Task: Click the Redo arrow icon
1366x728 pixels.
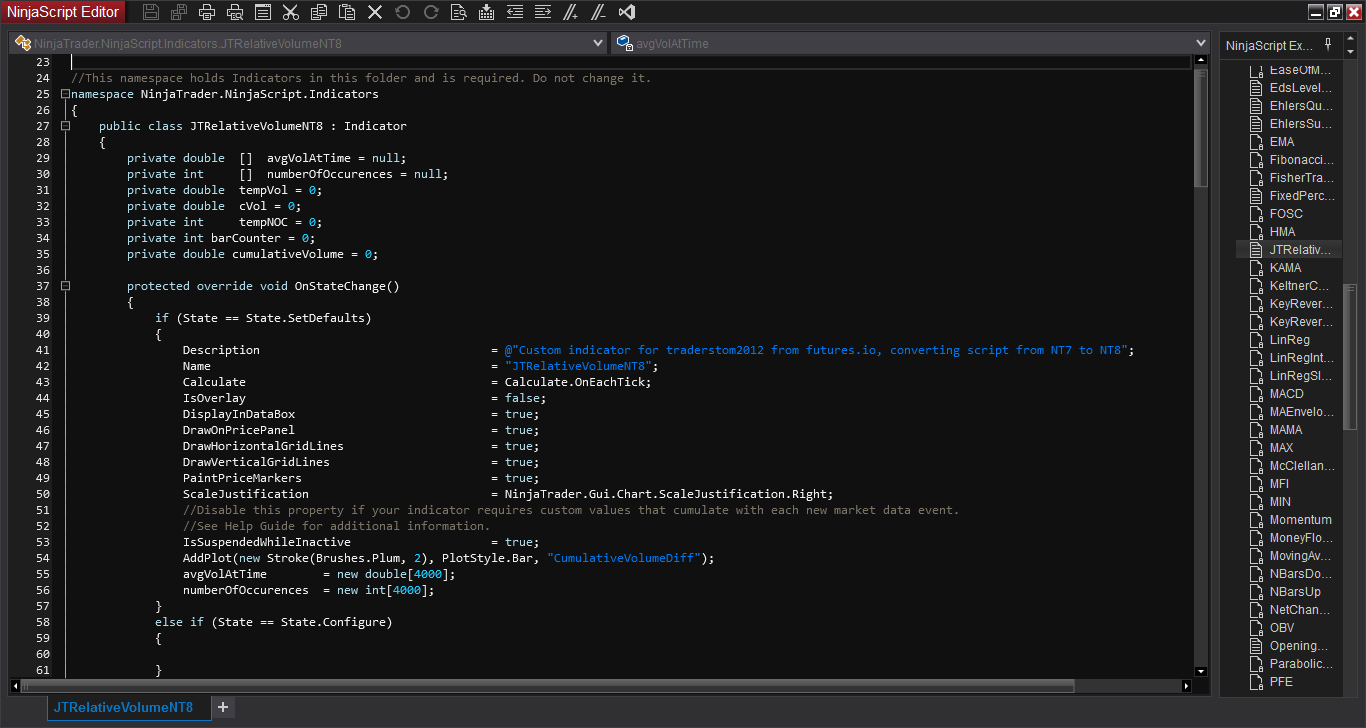Action: 431,12
